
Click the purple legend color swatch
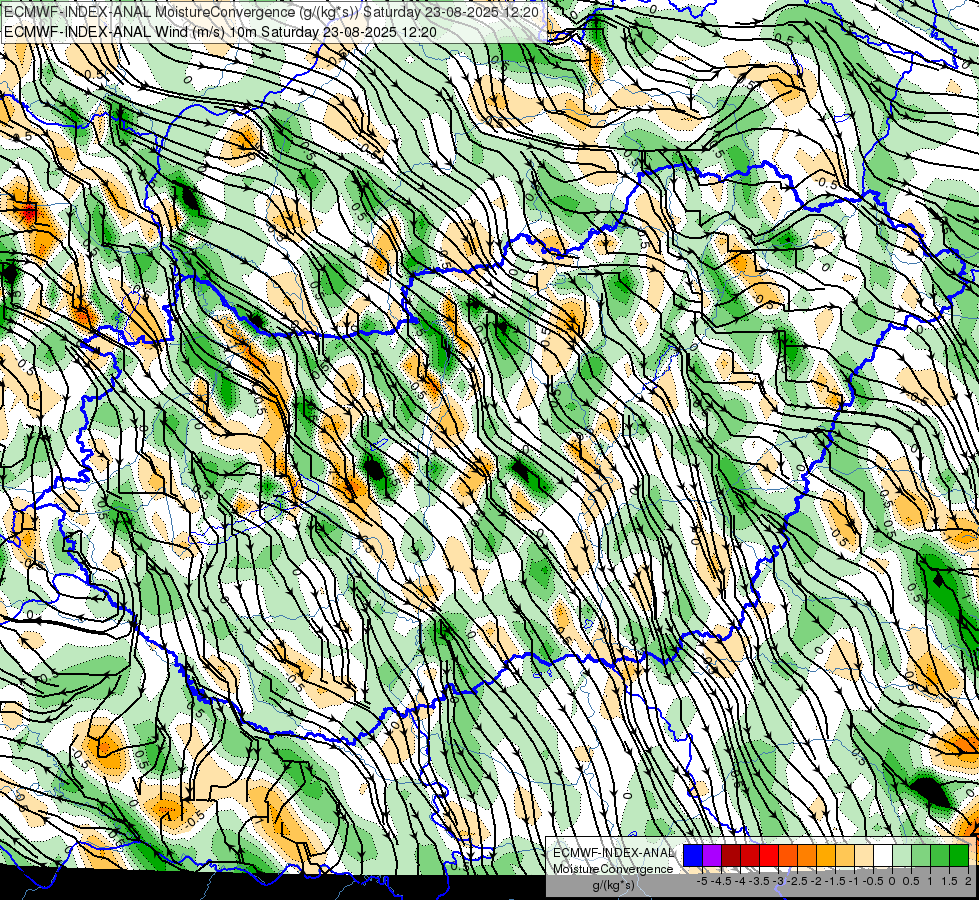coord(712,856)
